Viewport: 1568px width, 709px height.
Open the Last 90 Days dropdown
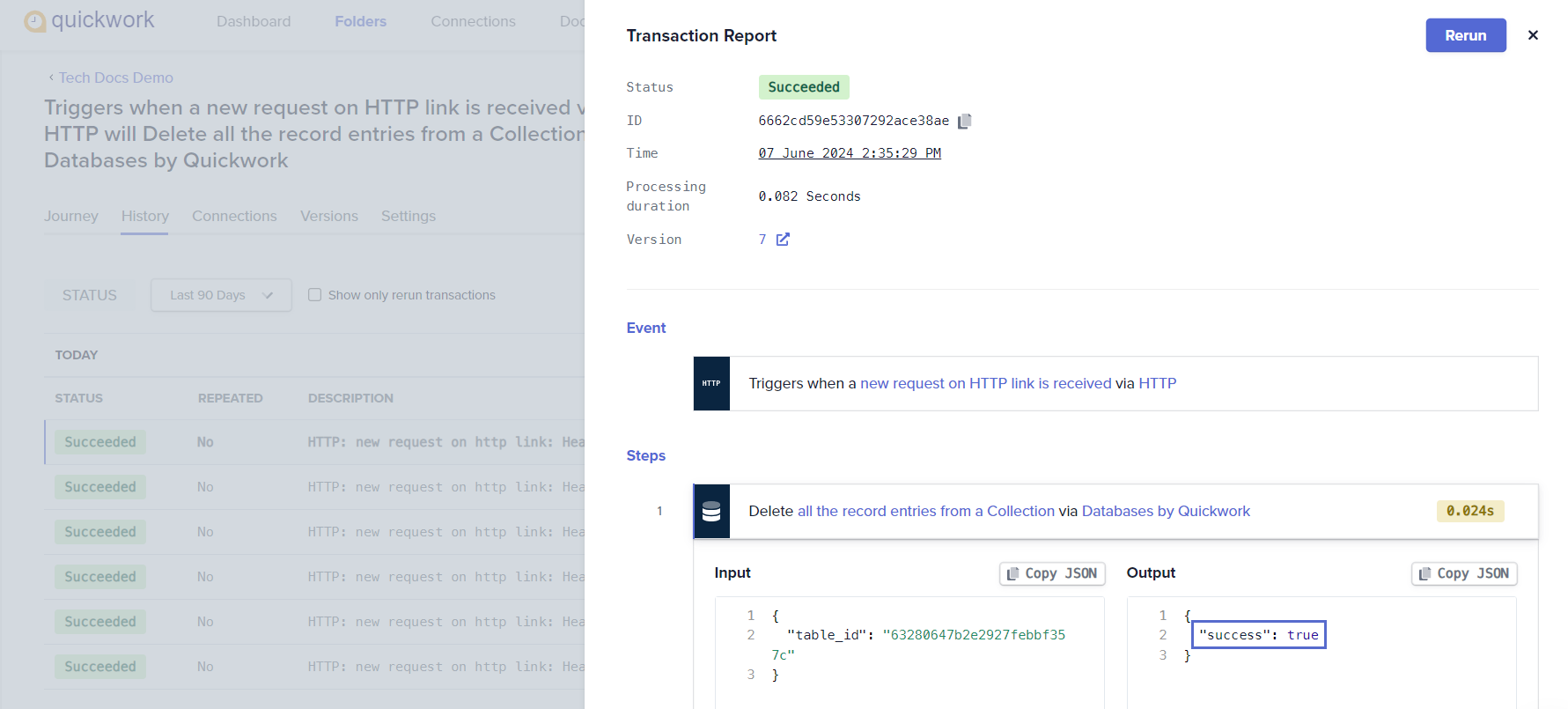221,295
